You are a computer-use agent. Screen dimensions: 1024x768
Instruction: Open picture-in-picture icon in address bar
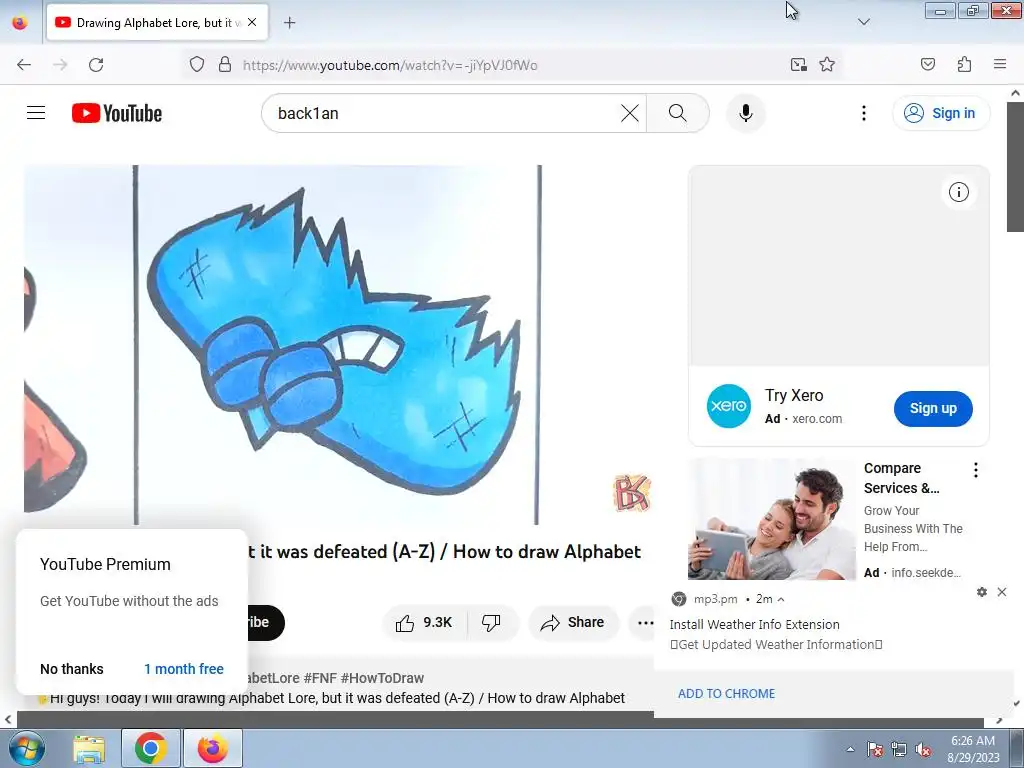coord(798,65)
